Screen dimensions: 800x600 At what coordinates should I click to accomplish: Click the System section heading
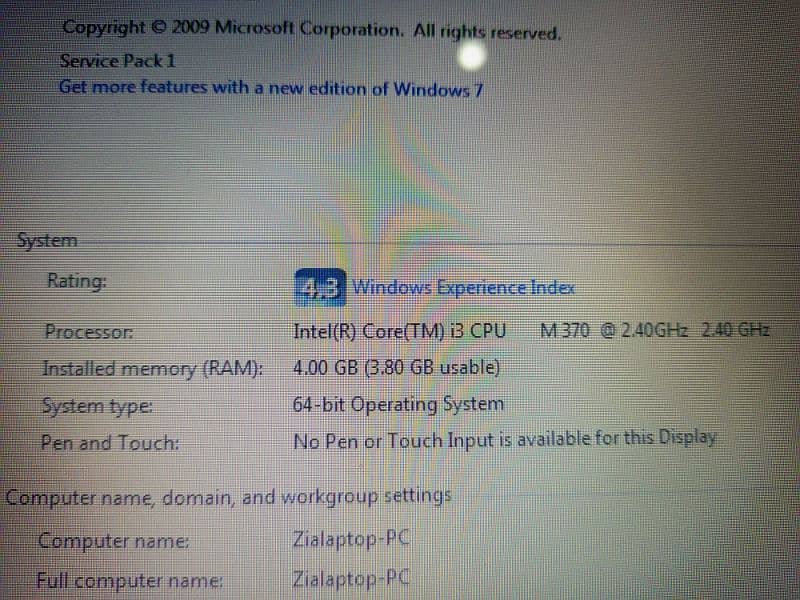47,240
